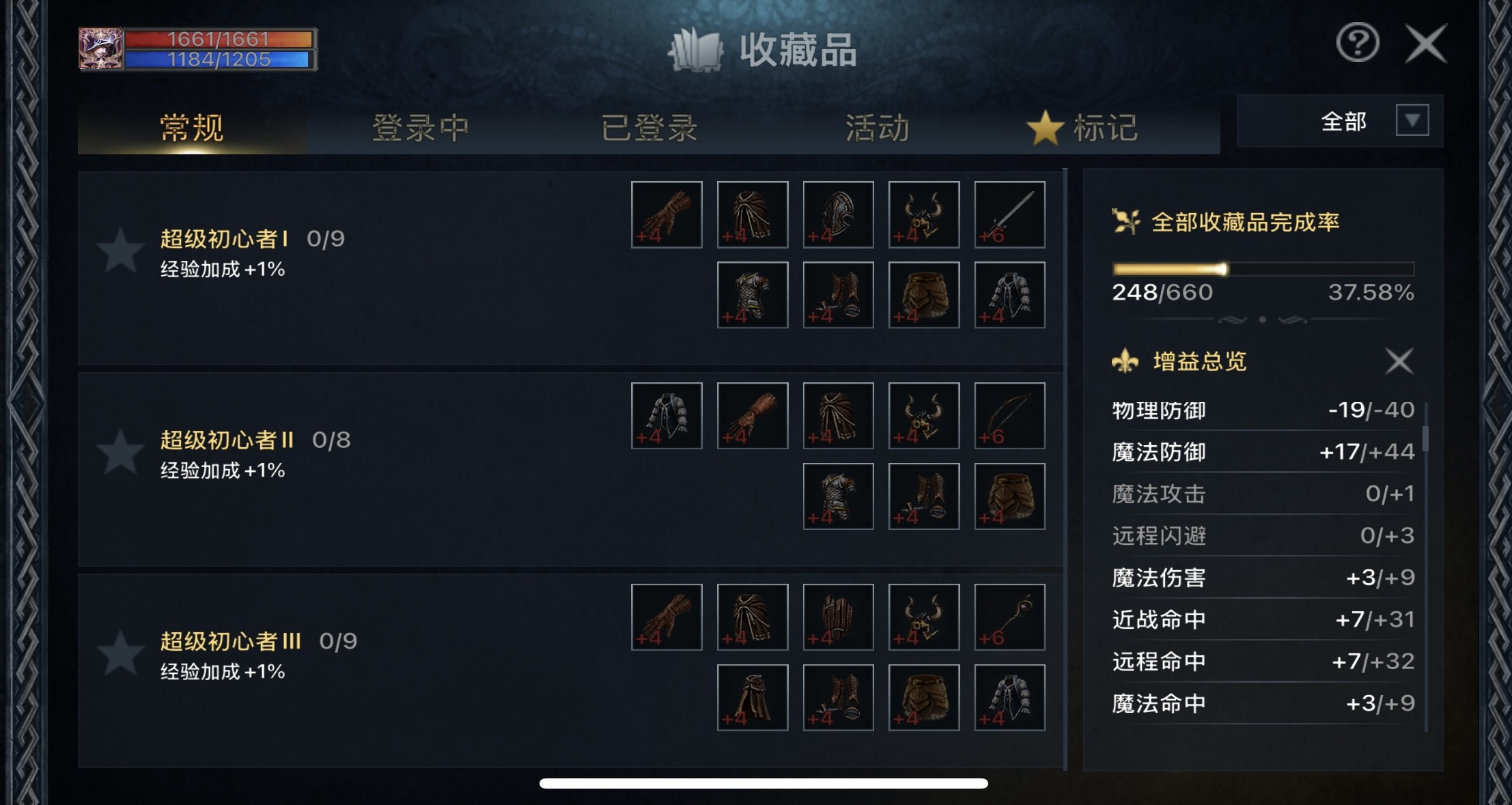This screenshot has width=1512, height=805.
Task: Select the robe icon in 超级初心者 III bottom row
Action: pos(753,697)
